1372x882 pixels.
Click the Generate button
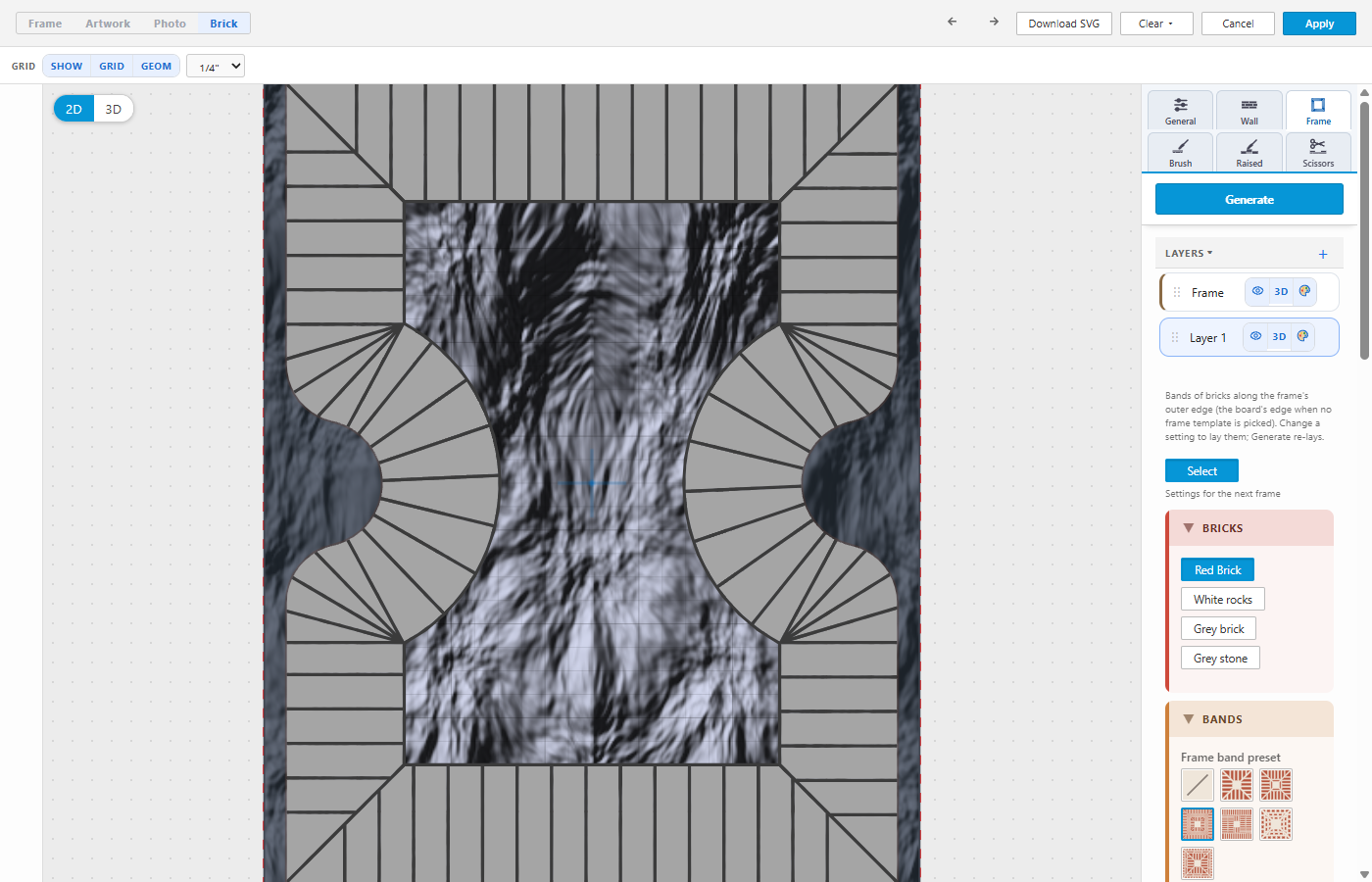click(x=1249, y=199)
